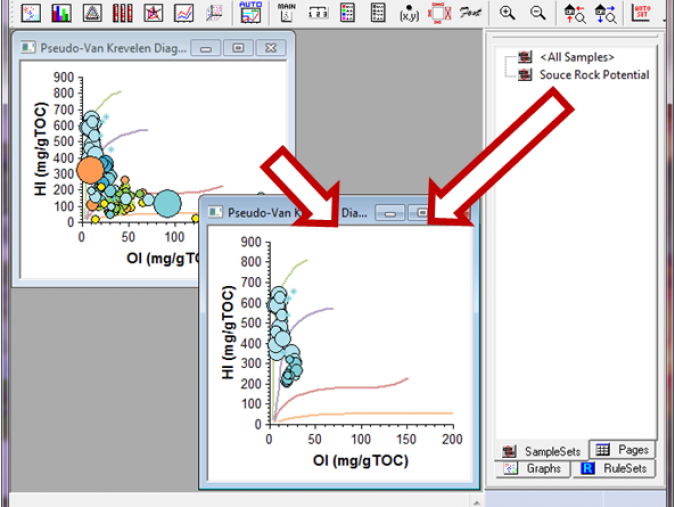Create a new 3D plot graph

coord(214,13)
